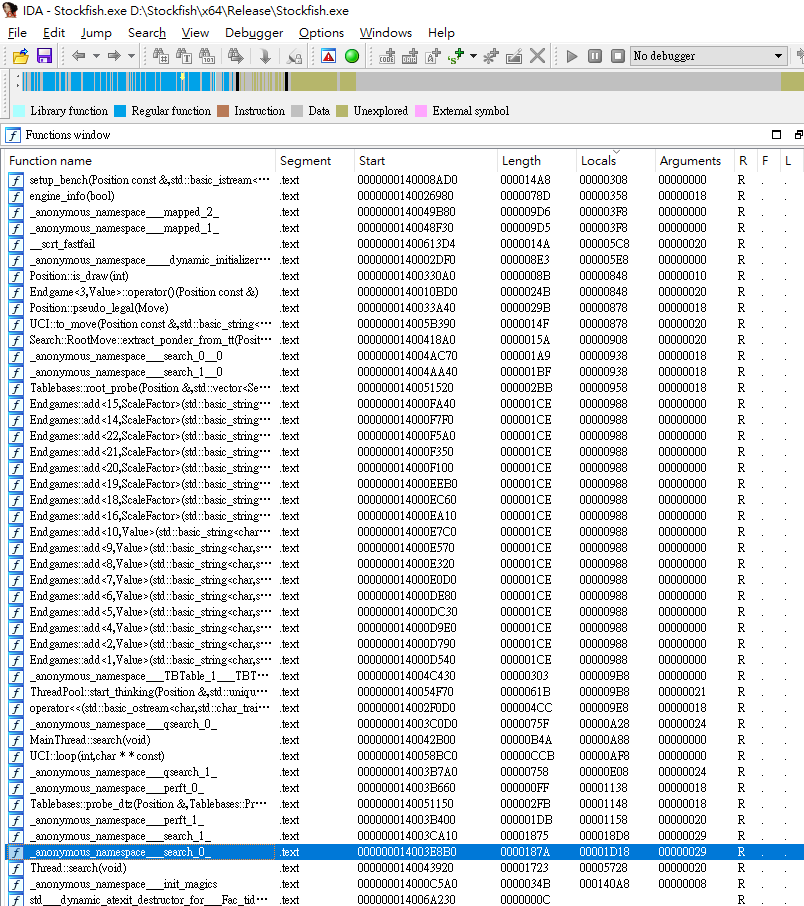Open the Jump menu
Viewport: 804px width, 906px height.
[96, 33]
